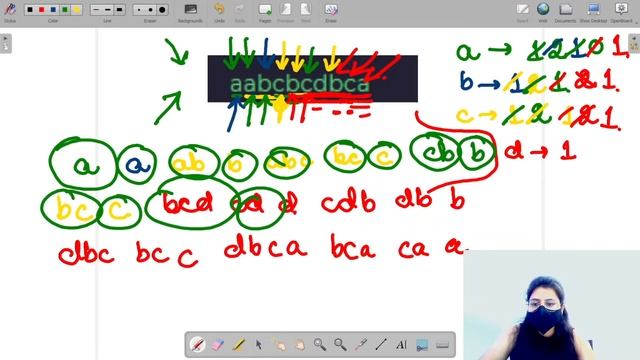Select the thick line width
Viewport: 640px width, 360px height.
(x=119, y=10)
